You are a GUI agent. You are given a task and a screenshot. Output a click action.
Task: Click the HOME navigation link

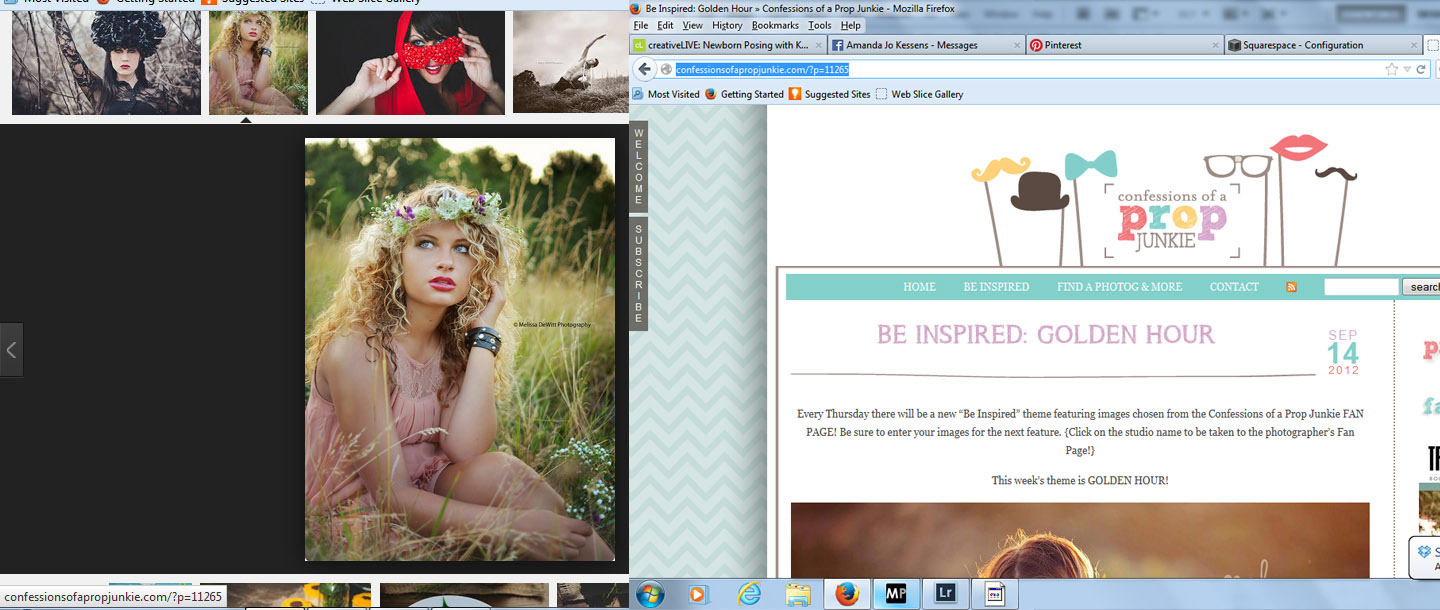point(919,287)
